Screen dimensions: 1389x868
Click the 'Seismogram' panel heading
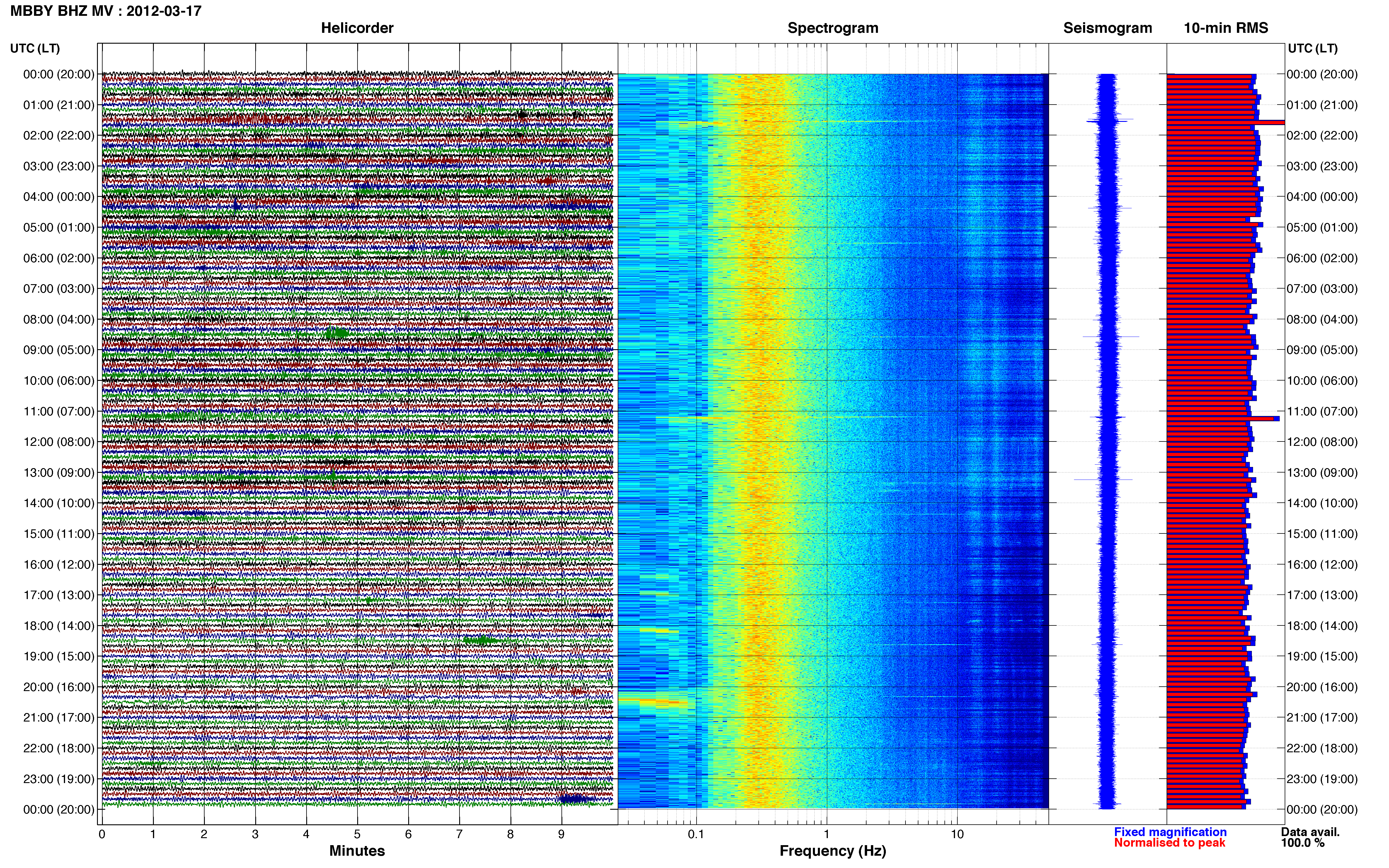click(1108, 28)
